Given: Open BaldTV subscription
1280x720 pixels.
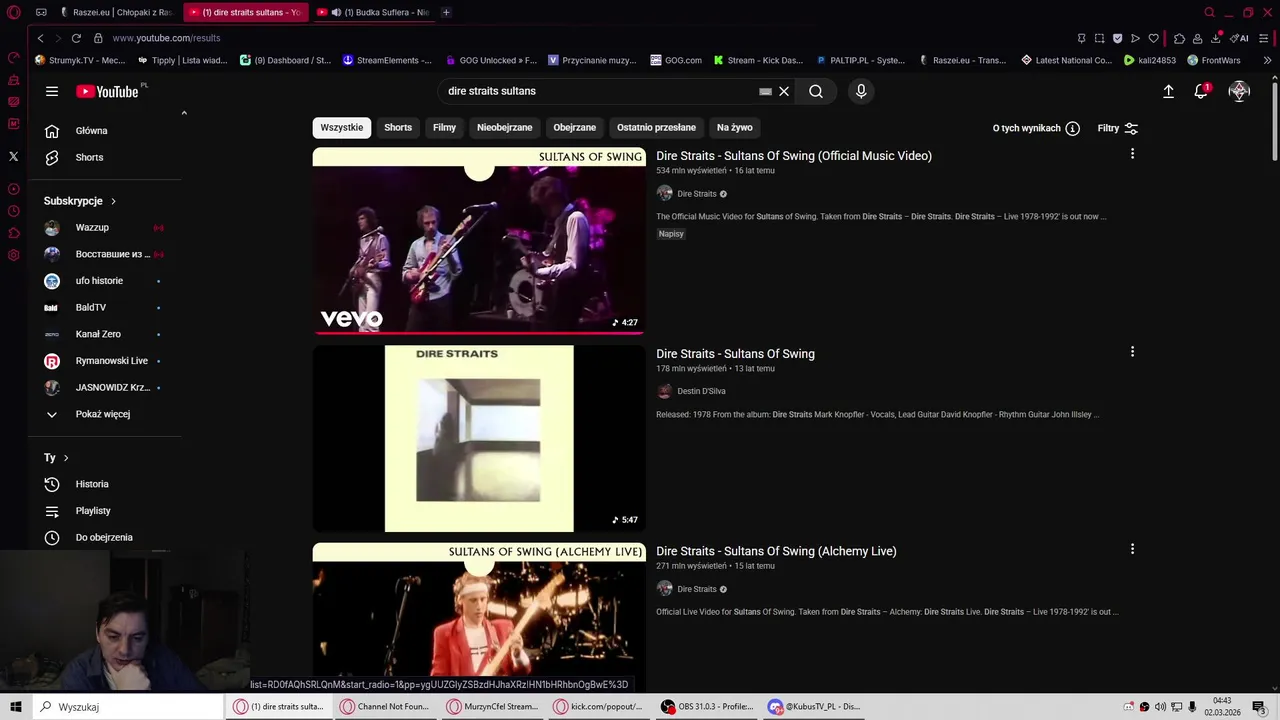Looking at the screenshot, I should tap(106, 307).
